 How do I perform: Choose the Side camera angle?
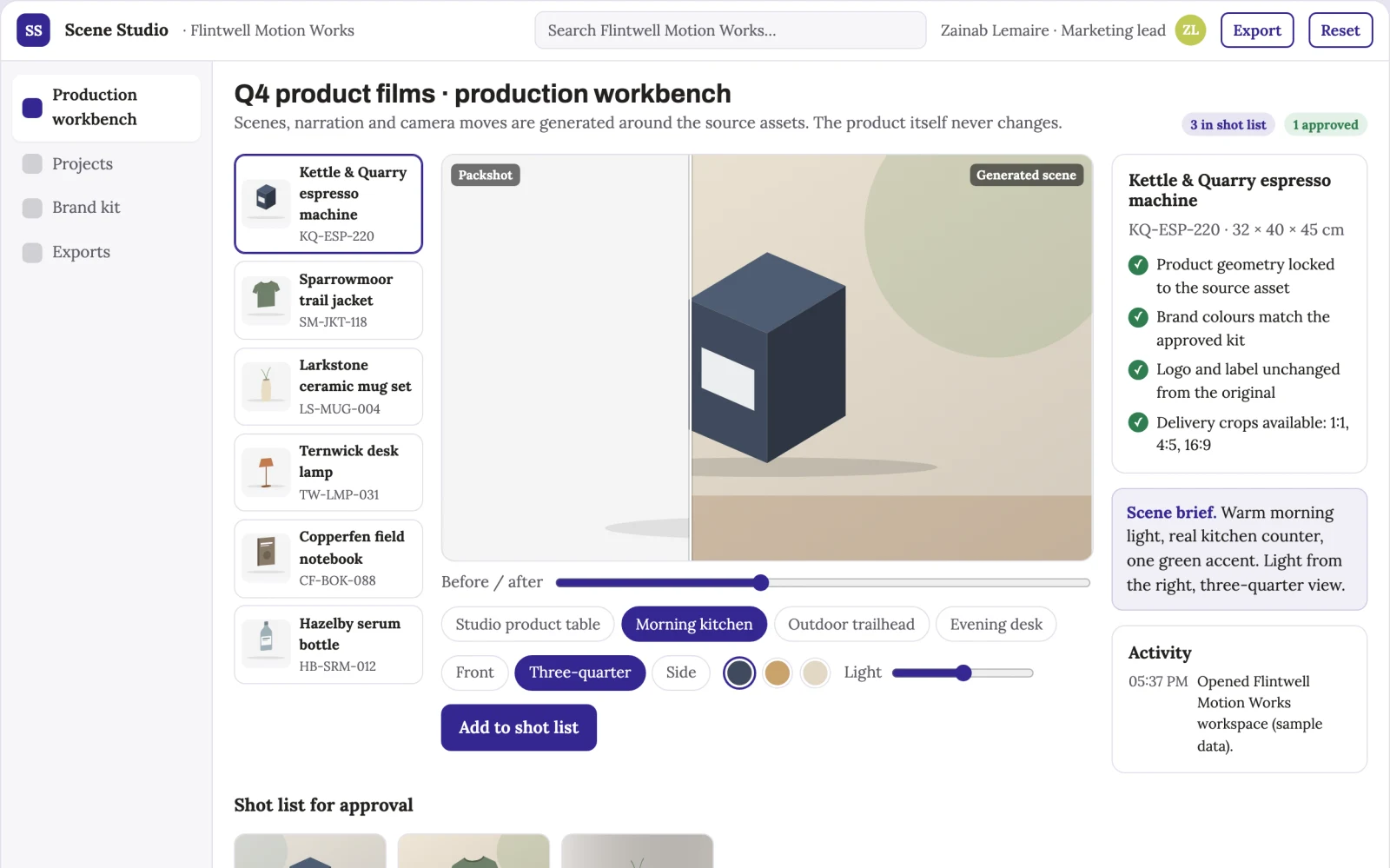[681, 673]
